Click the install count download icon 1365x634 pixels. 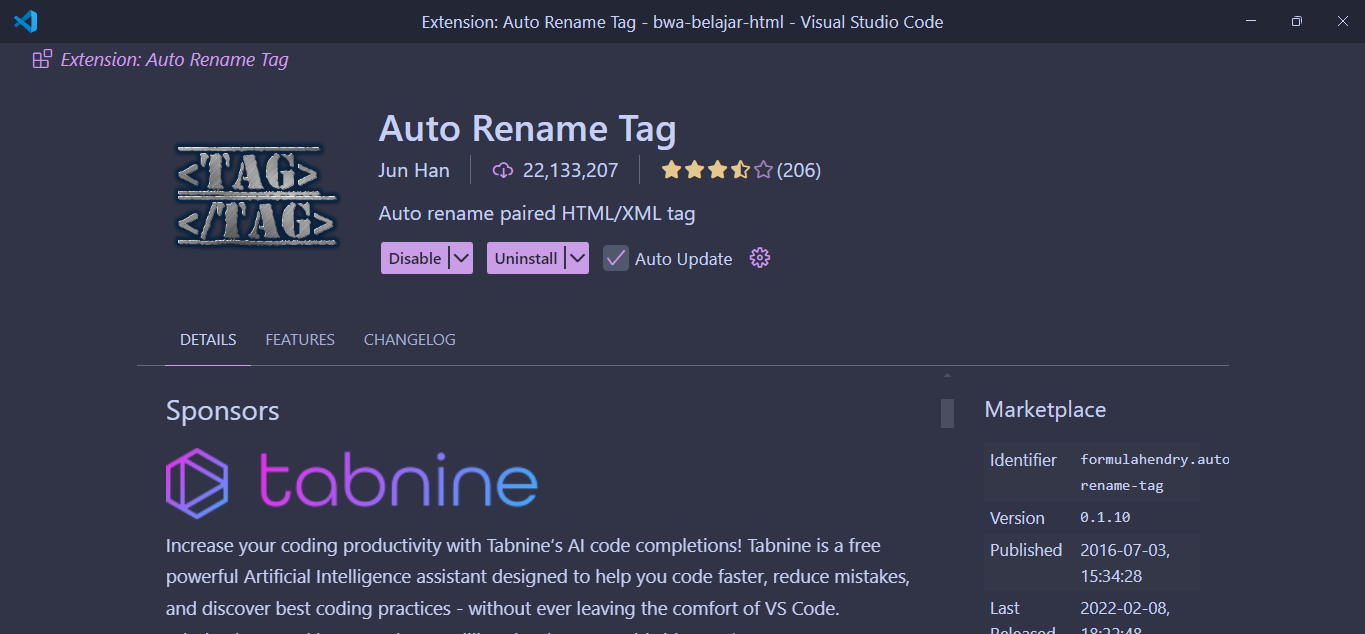(x=503, y=171)
